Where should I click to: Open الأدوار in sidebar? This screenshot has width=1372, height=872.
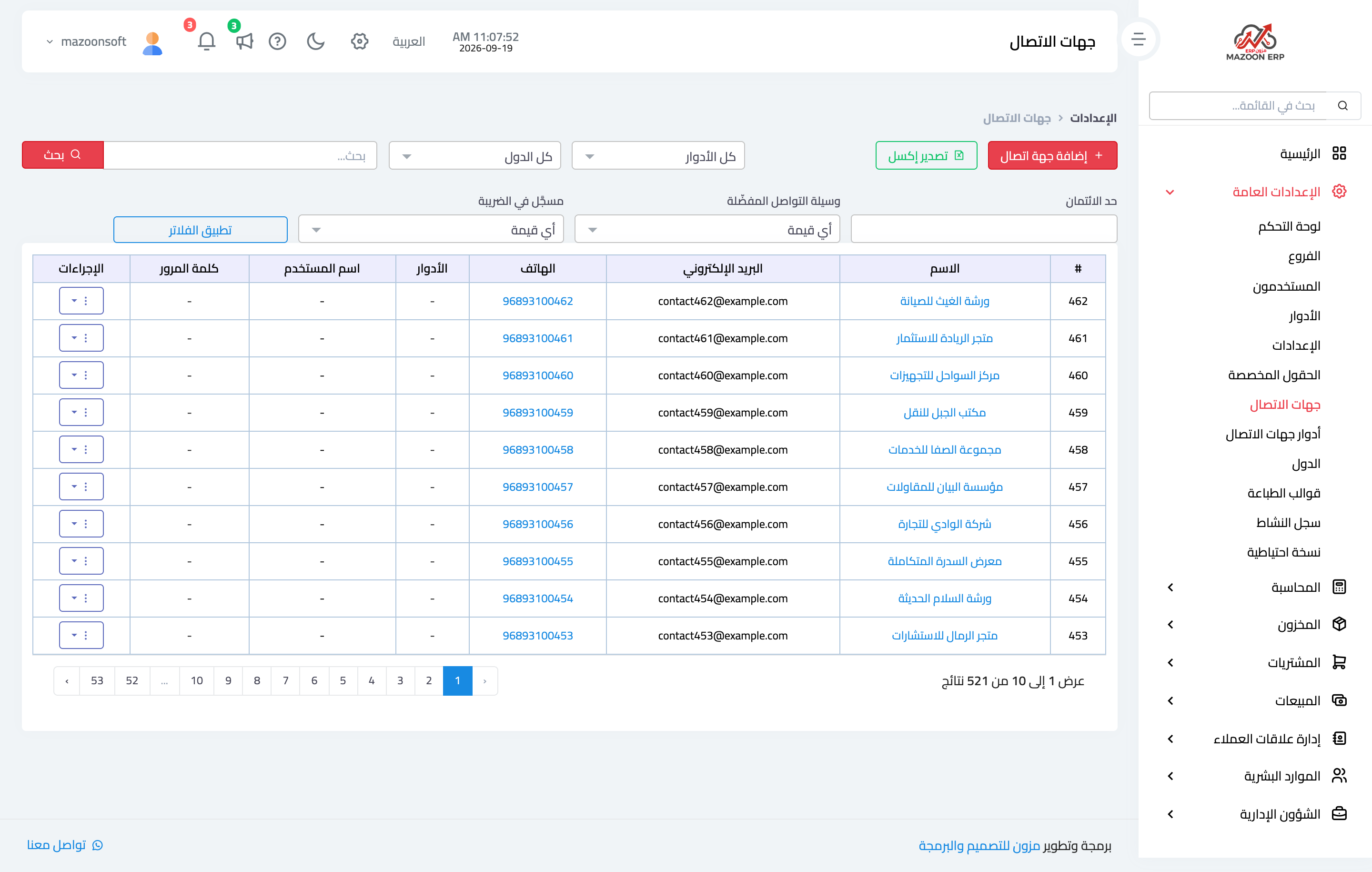click(x=1305, y=316)
